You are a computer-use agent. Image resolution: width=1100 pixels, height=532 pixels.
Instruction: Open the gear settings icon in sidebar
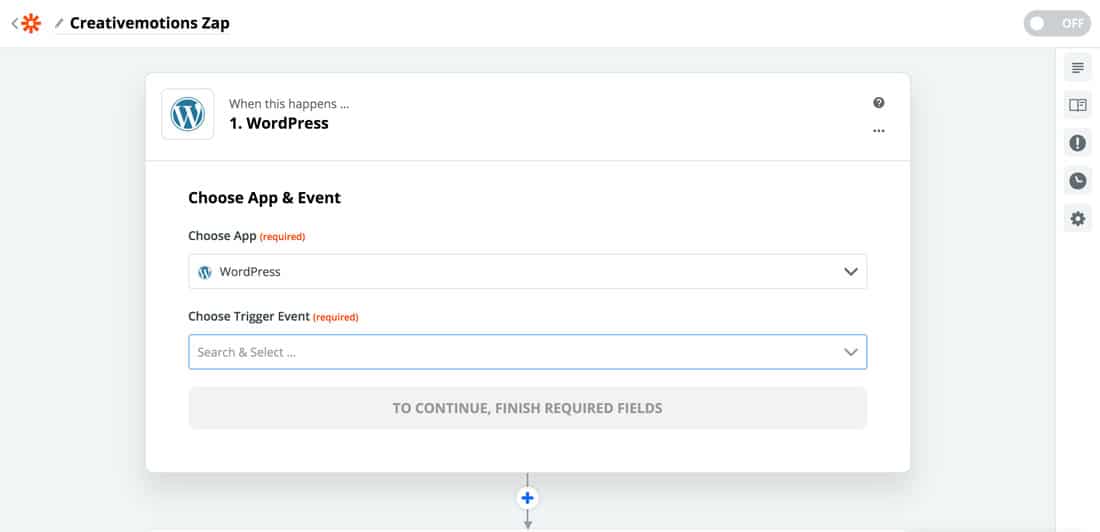(1078, 219)
